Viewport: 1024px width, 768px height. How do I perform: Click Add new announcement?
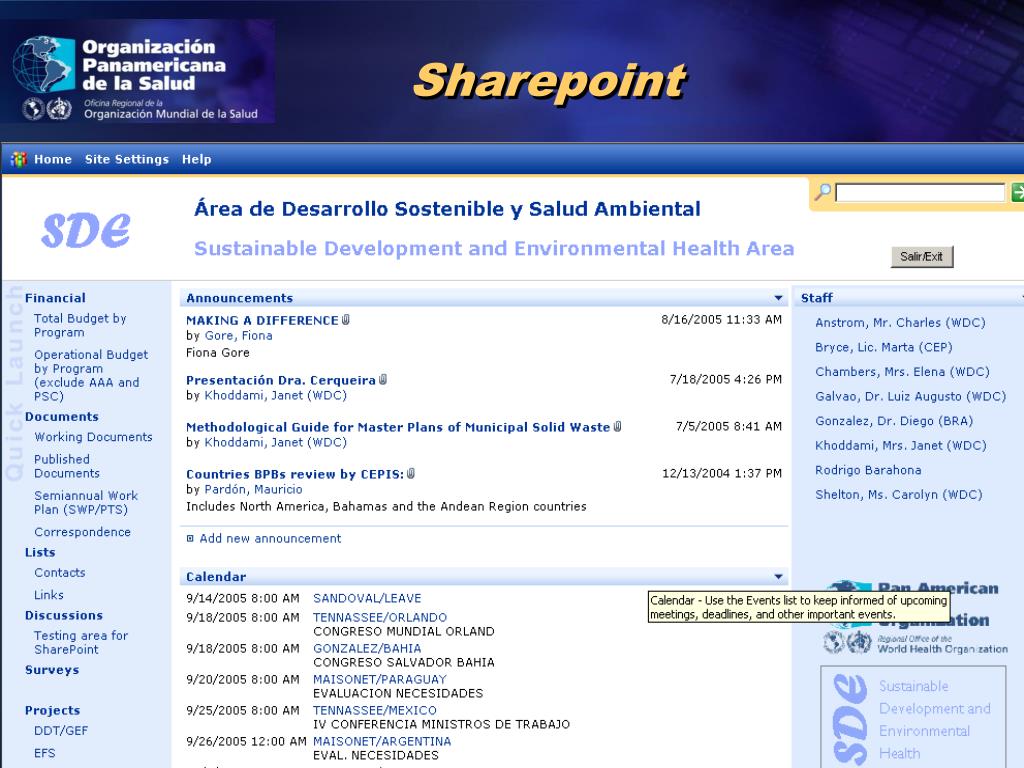click(270, 539)
